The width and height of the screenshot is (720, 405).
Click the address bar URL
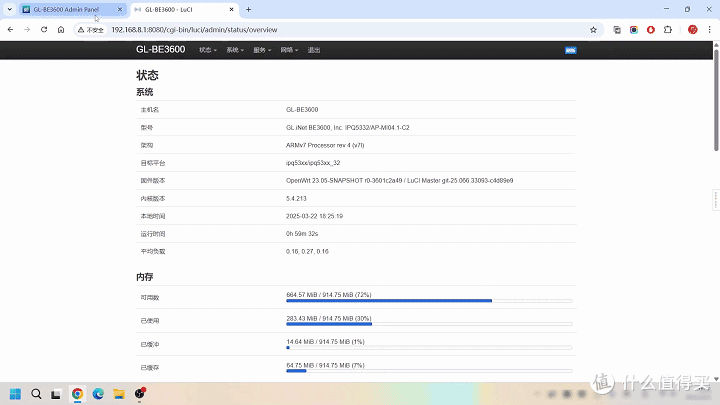click(194, 30)
